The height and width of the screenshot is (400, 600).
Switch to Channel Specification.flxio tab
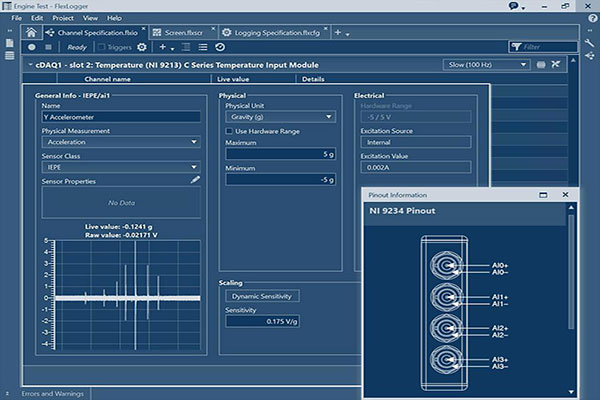(x=97, y=33)
